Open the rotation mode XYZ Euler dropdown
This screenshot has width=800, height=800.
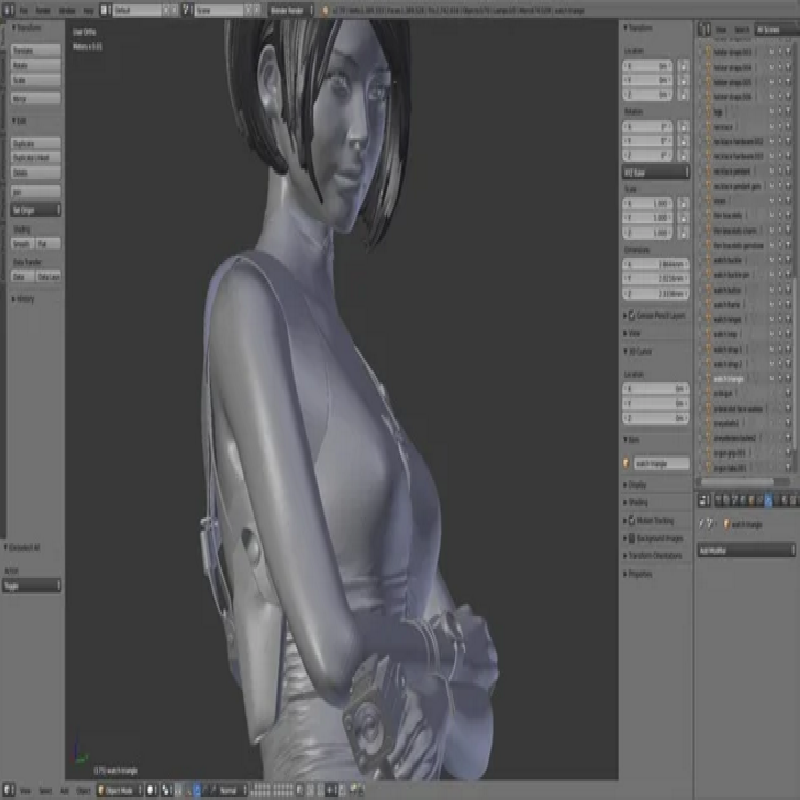[x=656, y=172]
